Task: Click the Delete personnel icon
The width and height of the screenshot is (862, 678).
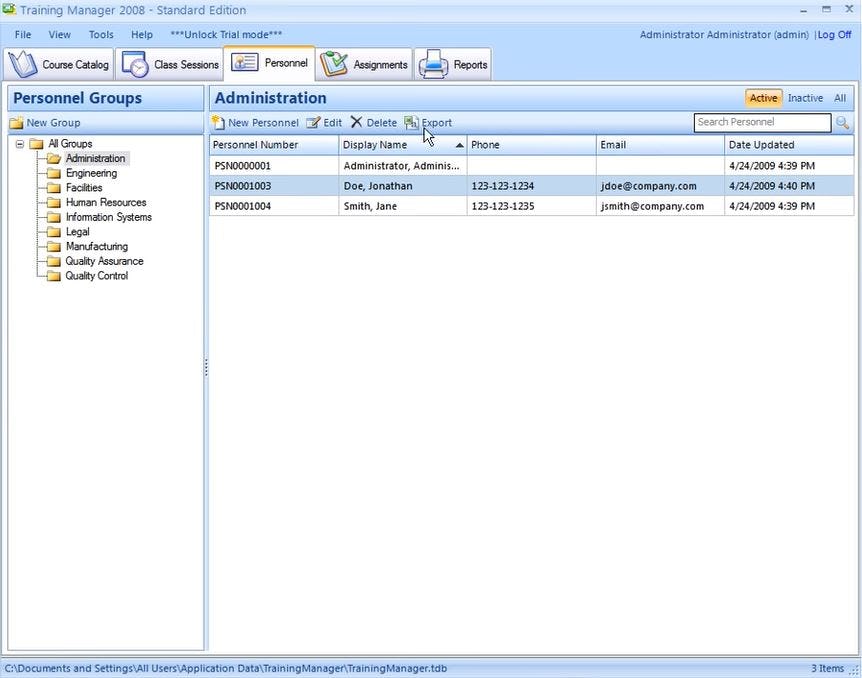Action: (x=357, y=122)
